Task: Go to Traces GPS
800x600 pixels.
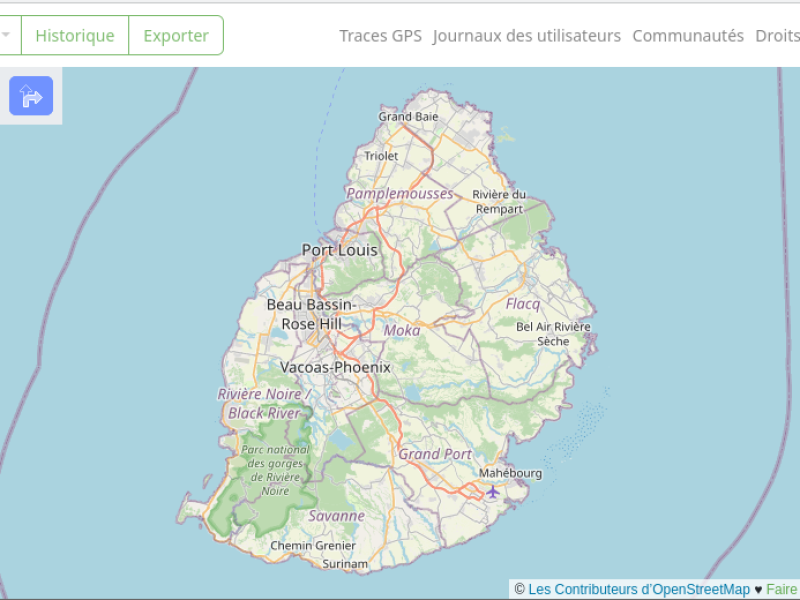Action: 381,36
